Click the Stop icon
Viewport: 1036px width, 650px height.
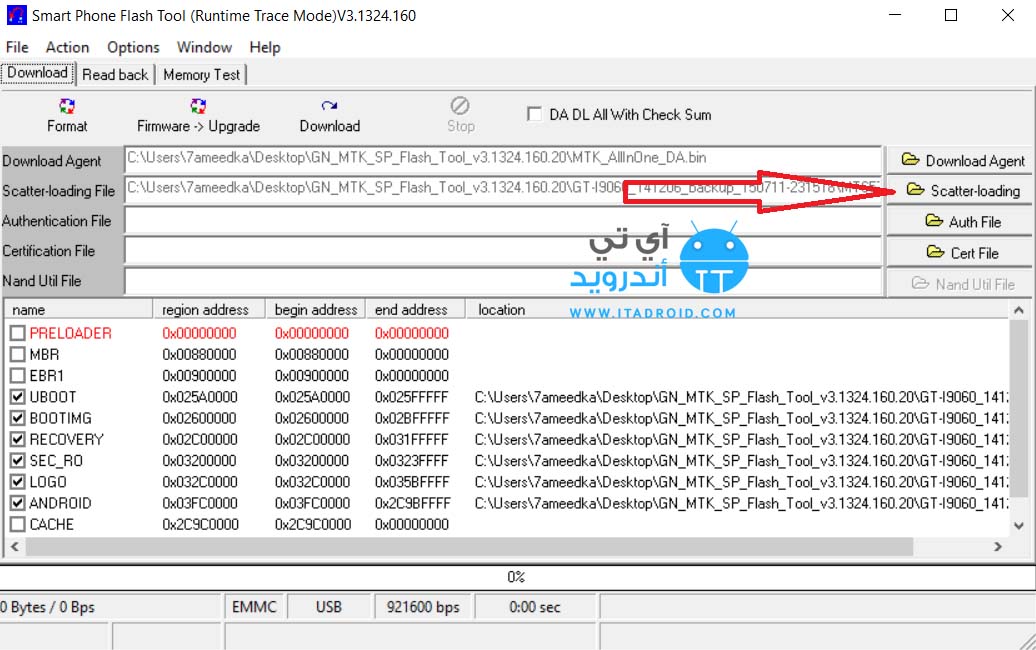pos(460,106)
